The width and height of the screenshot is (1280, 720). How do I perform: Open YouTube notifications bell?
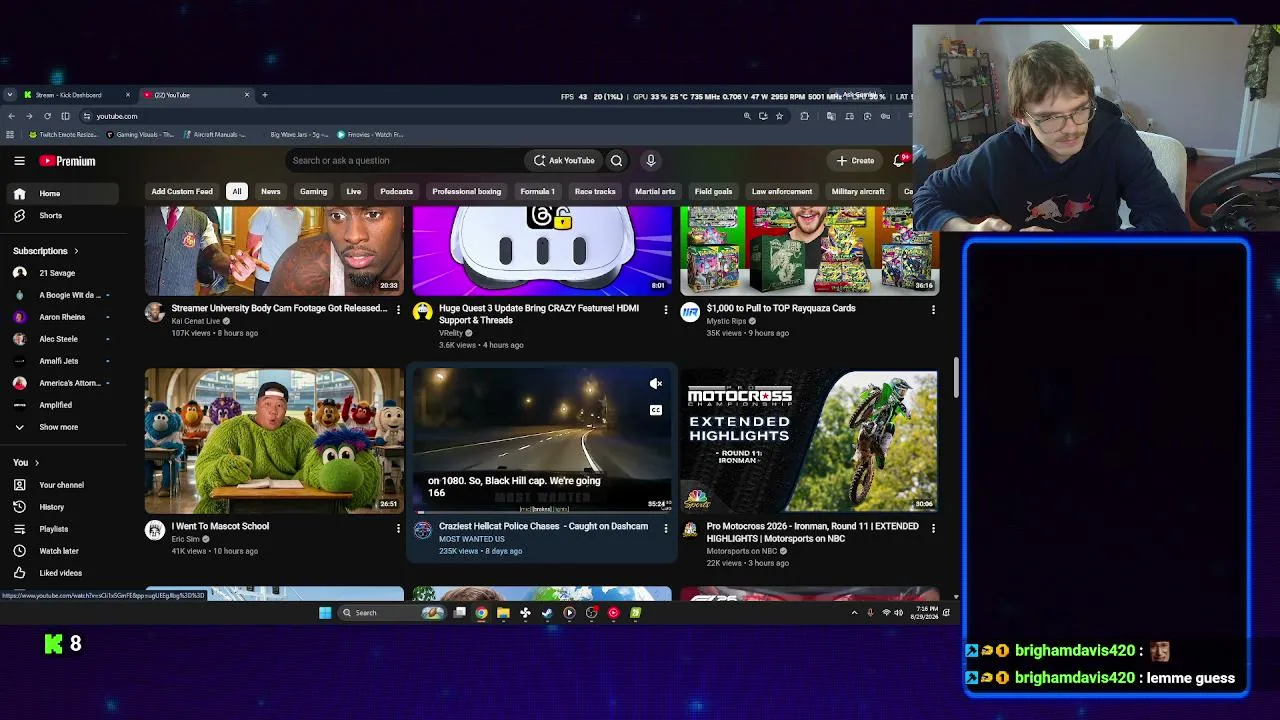[899, 160]
